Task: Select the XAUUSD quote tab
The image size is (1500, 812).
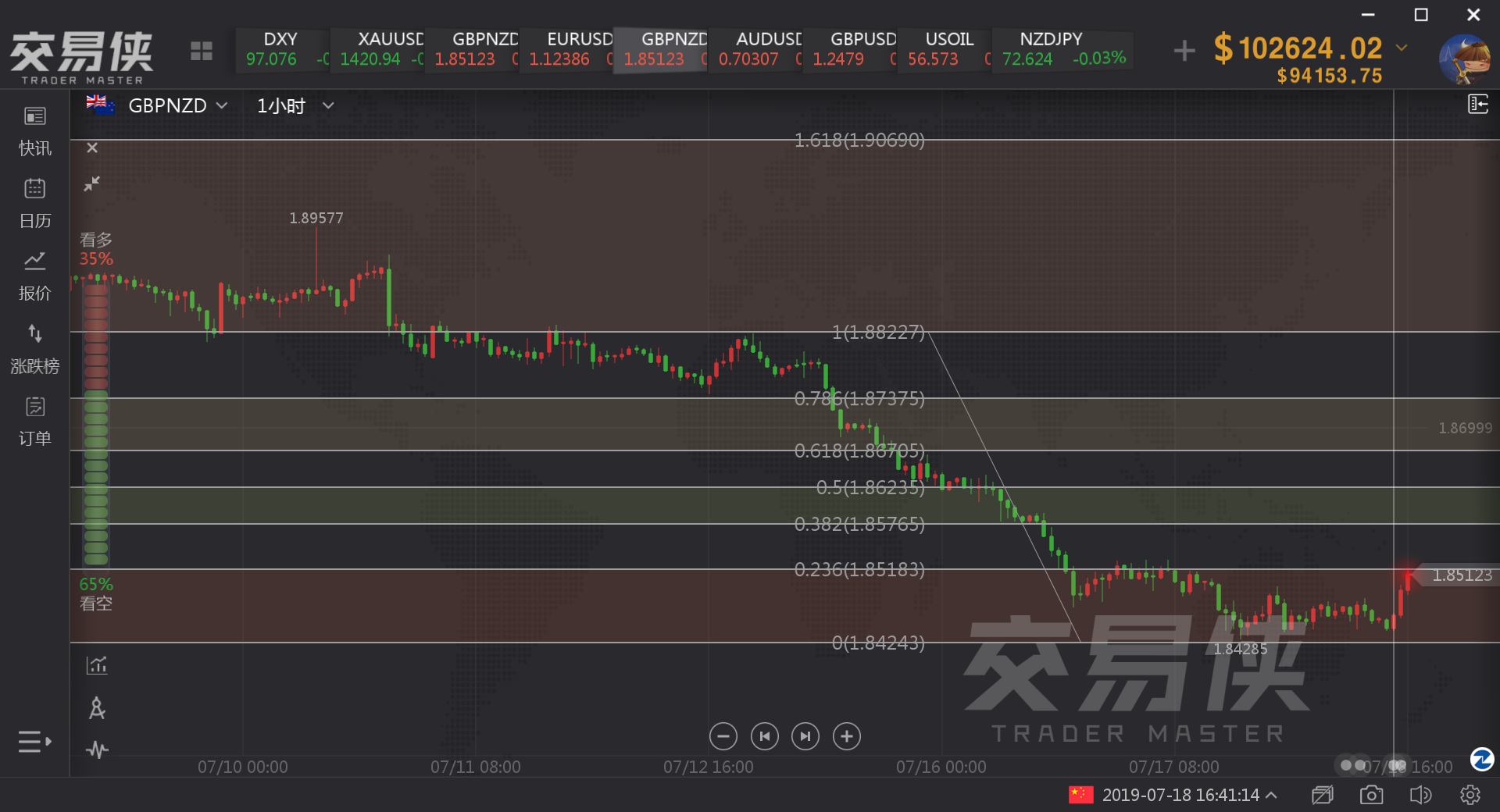Action: pos(377,49)
